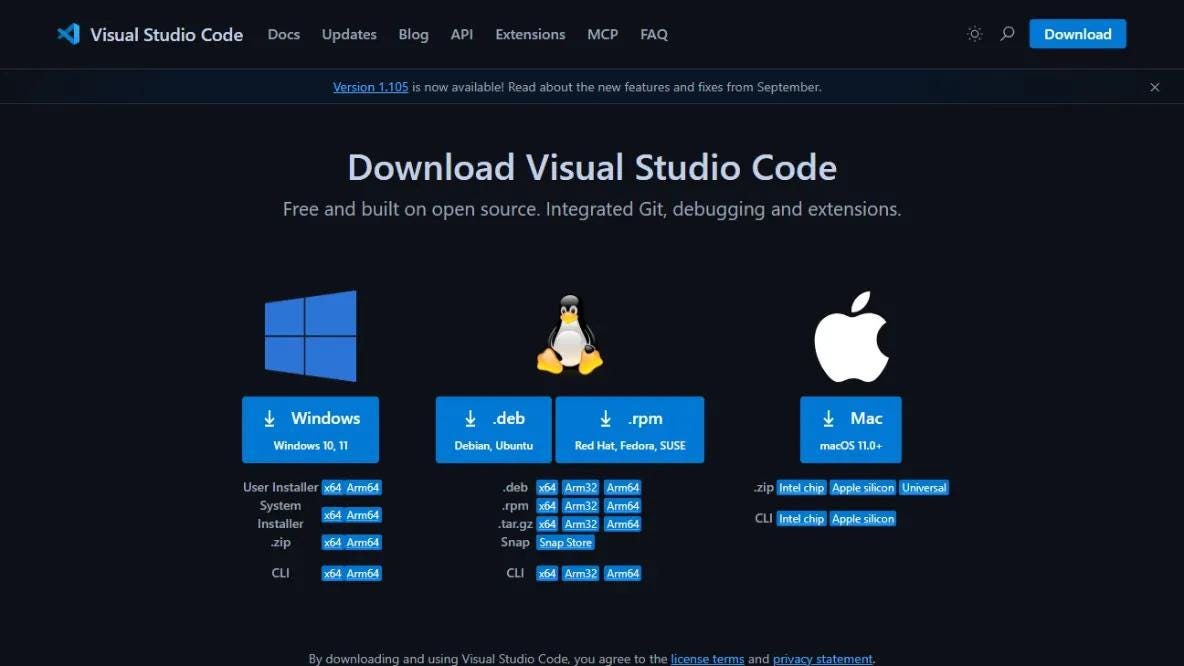Open search with the magnifier icon
The image size is (1184, 666).
(1007, 34)
